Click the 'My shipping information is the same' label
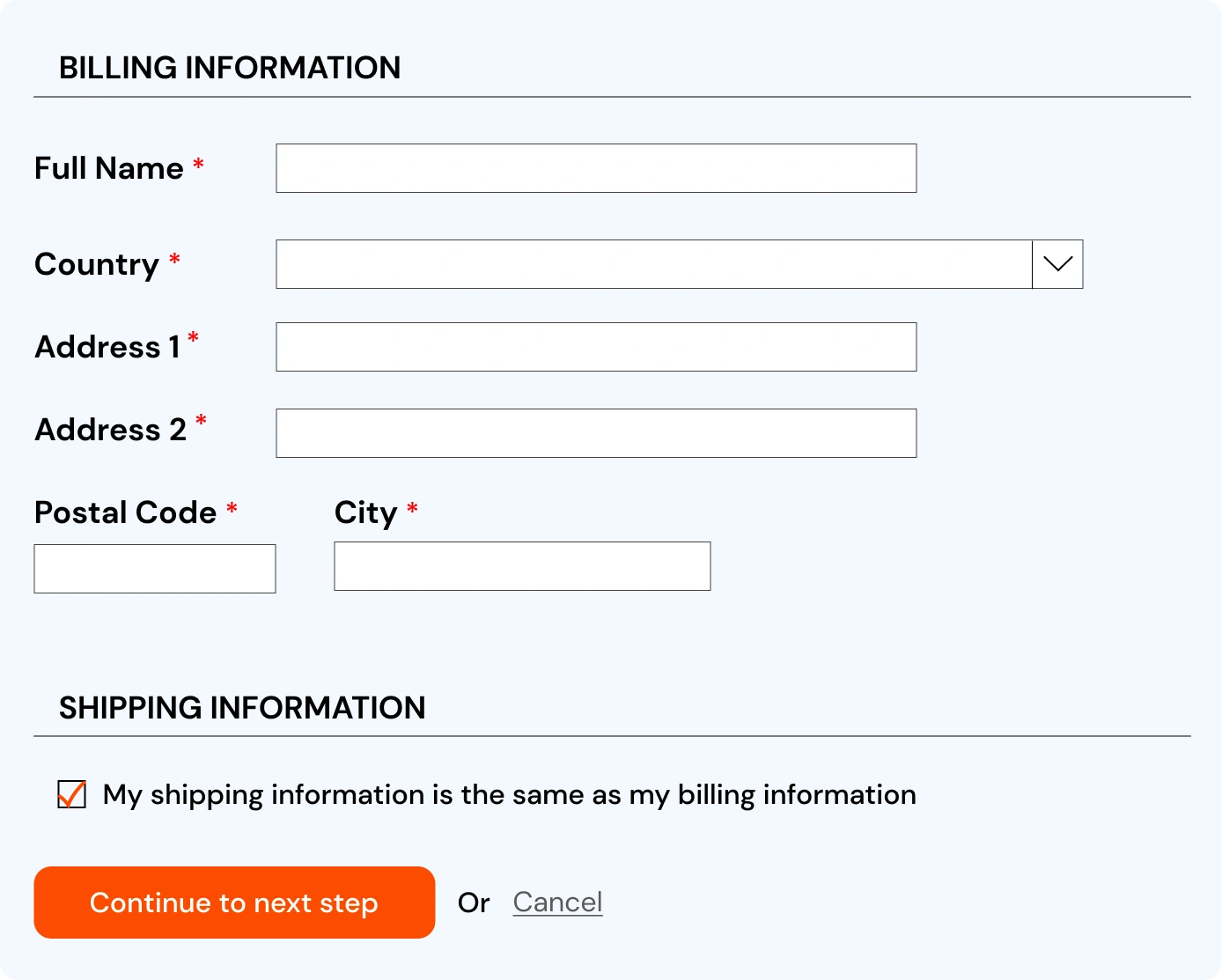 (x=510, y=795)
